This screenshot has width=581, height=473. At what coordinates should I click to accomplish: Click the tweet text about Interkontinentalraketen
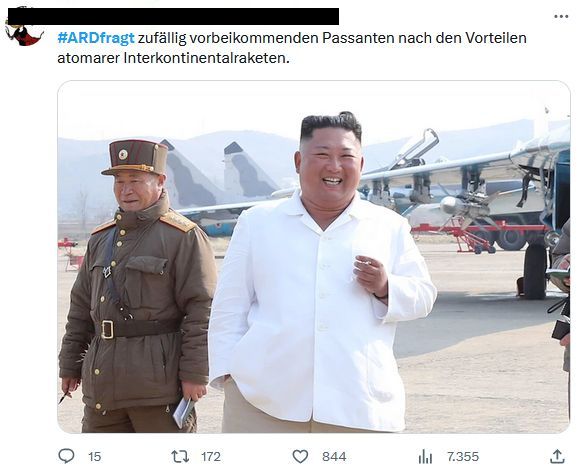coord(292,48)
